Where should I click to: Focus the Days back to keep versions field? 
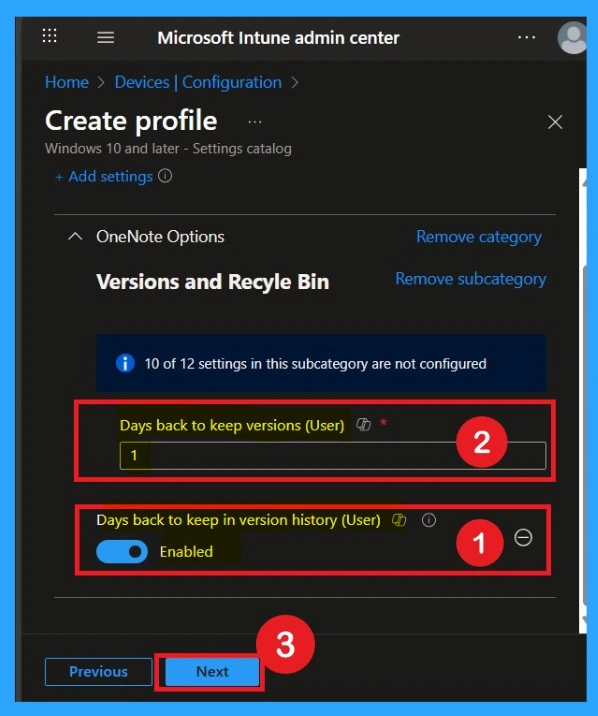point(333,455)
